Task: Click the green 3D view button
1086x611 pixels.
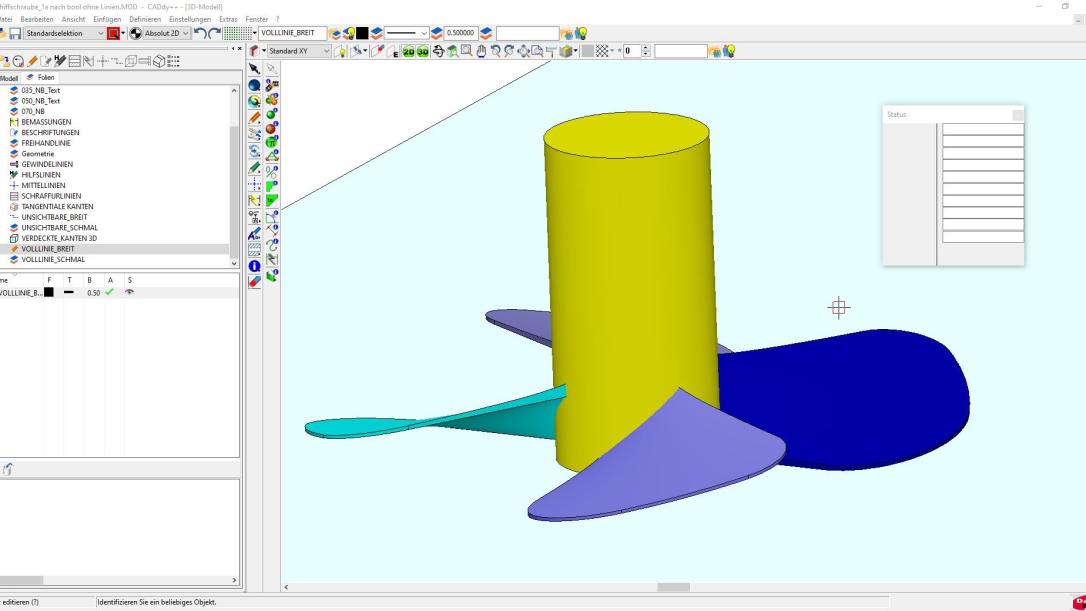Action: coord(423,51)
